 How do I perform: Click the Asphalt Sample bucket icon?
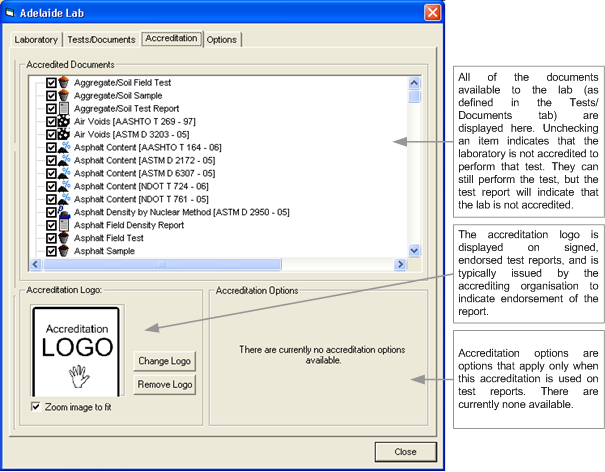click(64, 251)
